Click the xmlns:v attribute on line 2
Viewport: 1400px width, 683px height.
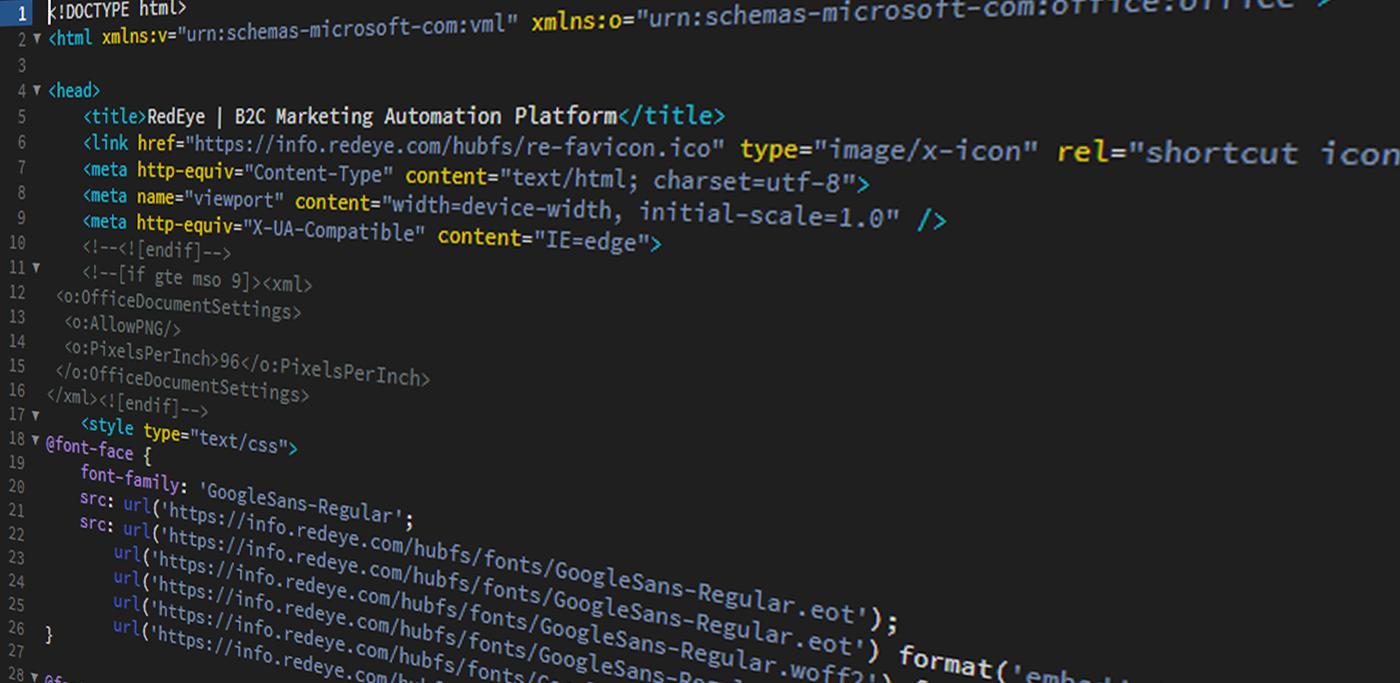click(130, 39)
